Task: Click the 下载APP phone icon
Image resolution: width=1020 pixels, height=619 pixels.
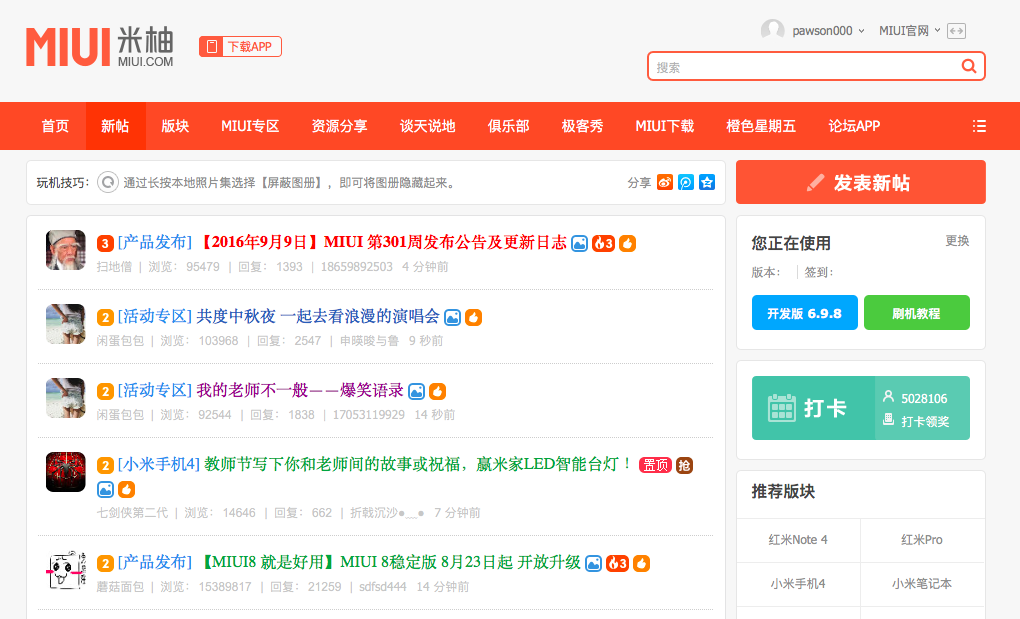Action: coord(211,47)
